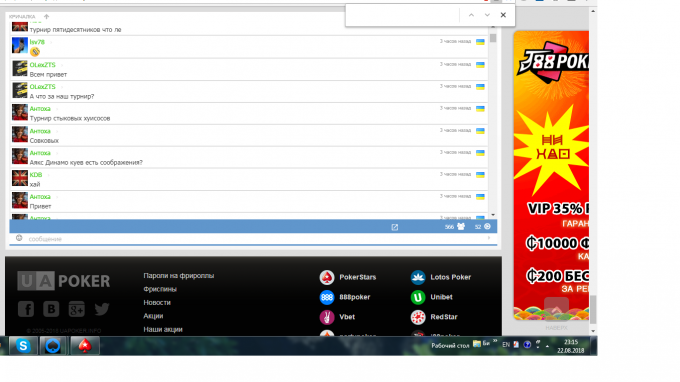
Task: Click the PokerStars room logo icon
Action: tap(327, 277)
